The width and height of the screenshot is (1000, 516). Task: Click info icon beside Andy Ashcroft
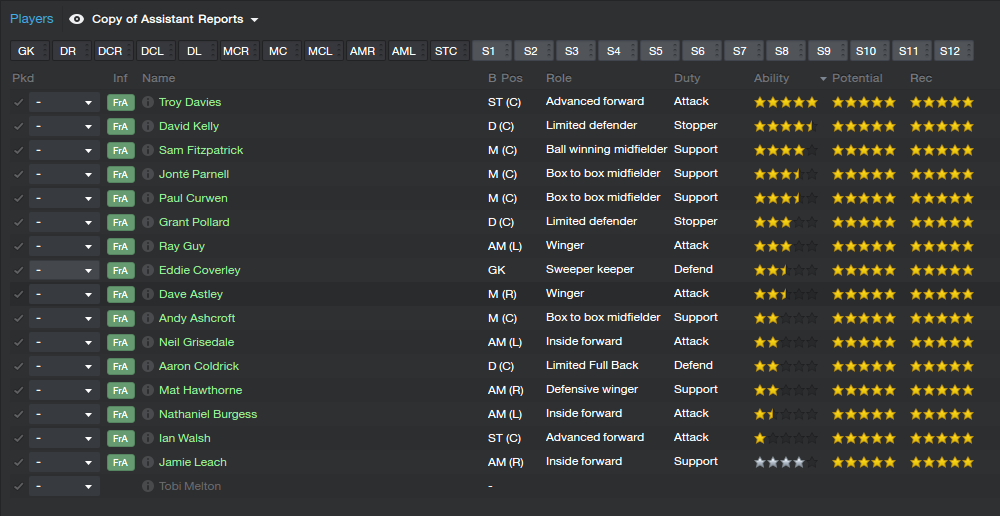[148, 318]
